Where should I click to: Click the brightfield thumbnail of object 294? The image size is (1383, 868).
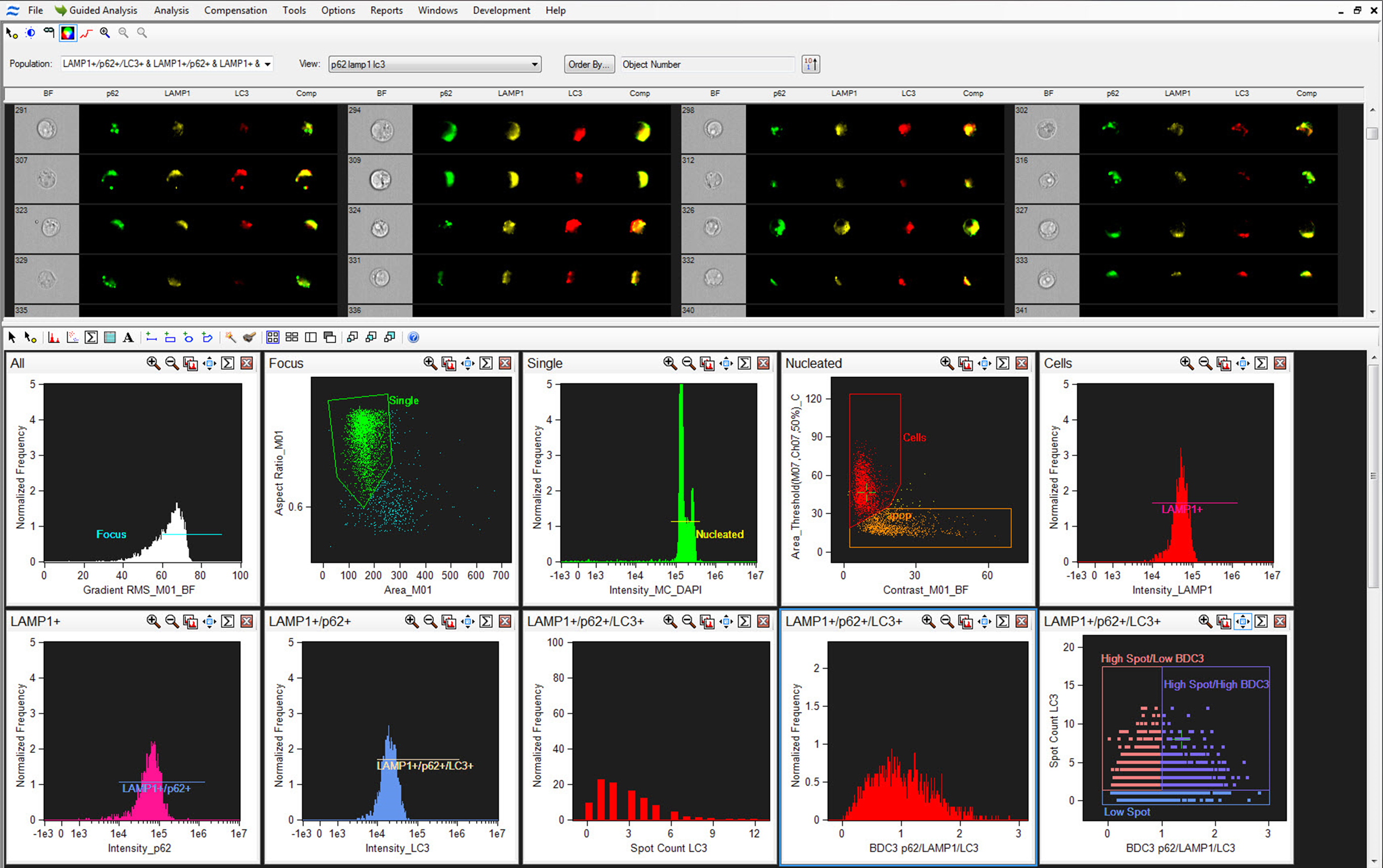coord(381,130)
